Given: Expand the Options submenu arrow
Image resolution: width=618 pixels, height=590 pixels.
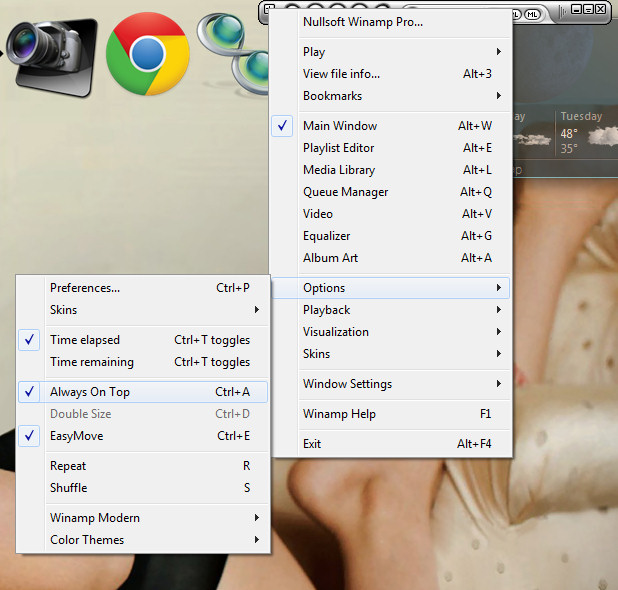Looking at the screenshot, I should [x=499, y=288].
